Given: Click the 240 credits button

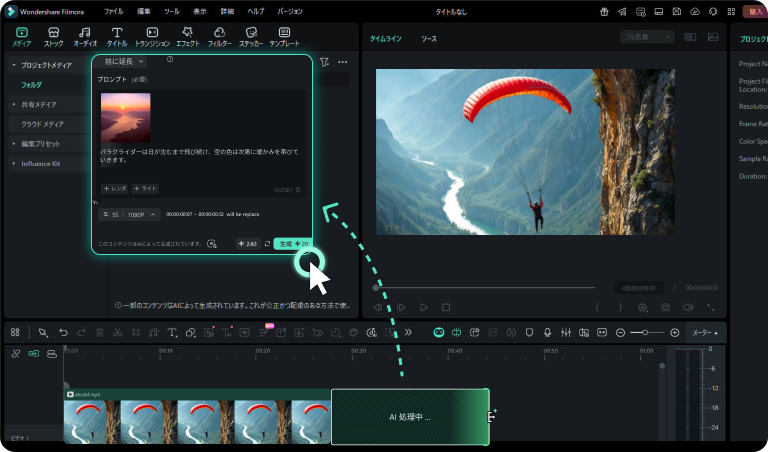Looking at the screenshot, I should click(x=248, y=243).
